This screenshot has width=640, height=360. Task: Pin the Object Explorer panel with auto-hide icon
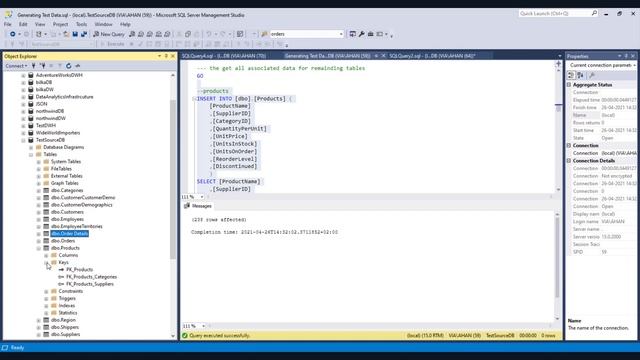166,56
